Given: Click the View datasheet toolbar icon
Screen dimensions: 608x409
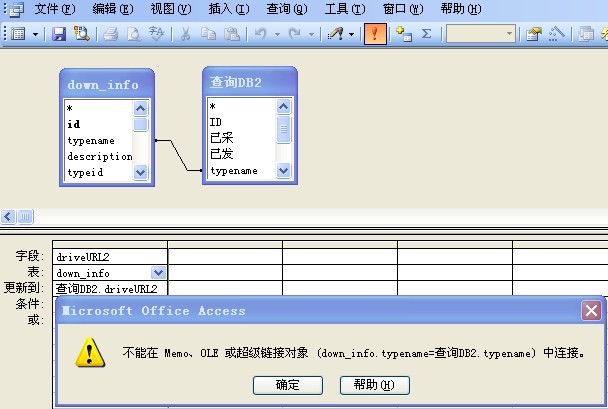Looking at the screenshot, I should tap(18, 34).
